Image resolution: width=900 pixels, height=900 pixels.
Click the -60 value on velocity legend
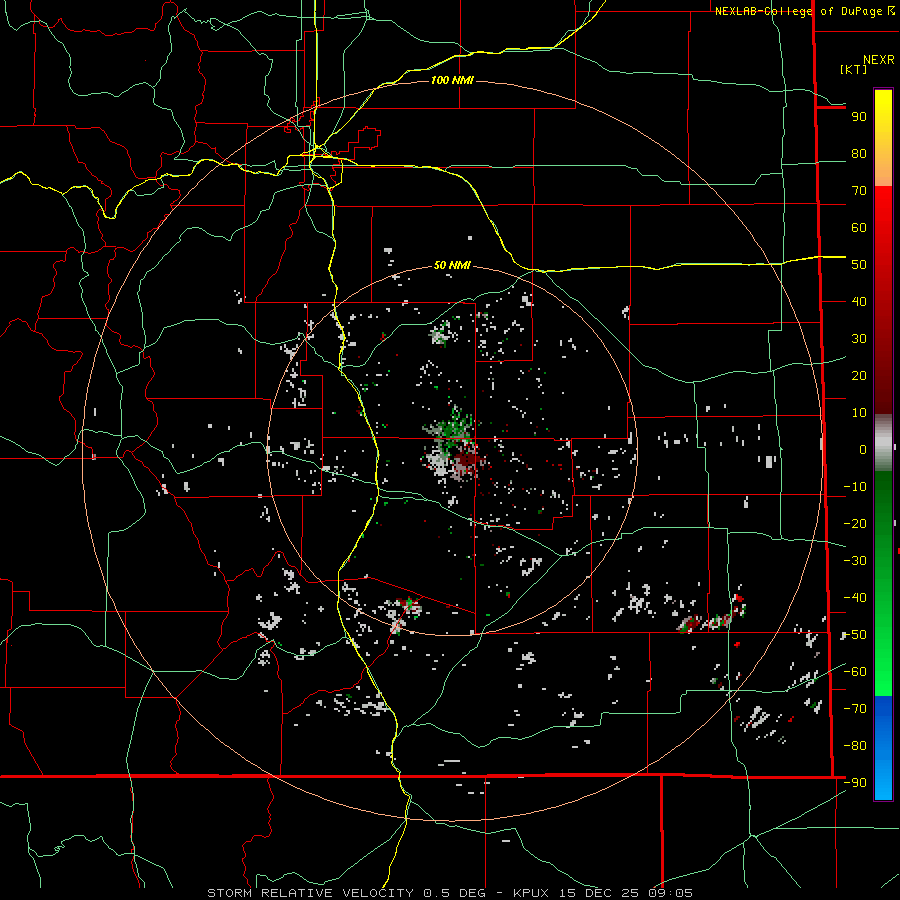[855, 672]
